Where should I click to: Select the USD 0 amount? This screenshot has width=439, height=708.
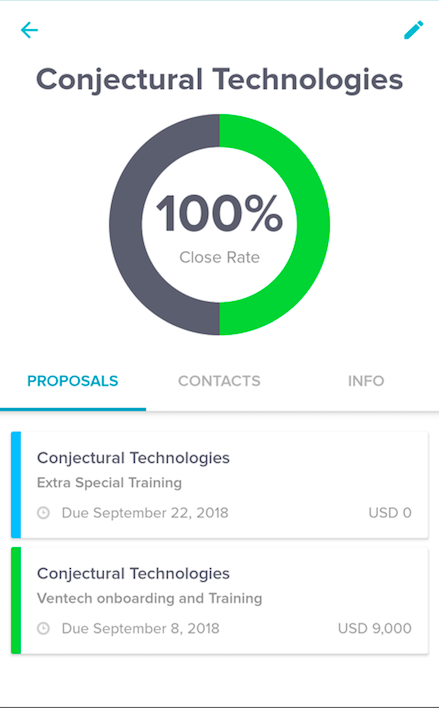pyautogui.click(x=390, y=513)
